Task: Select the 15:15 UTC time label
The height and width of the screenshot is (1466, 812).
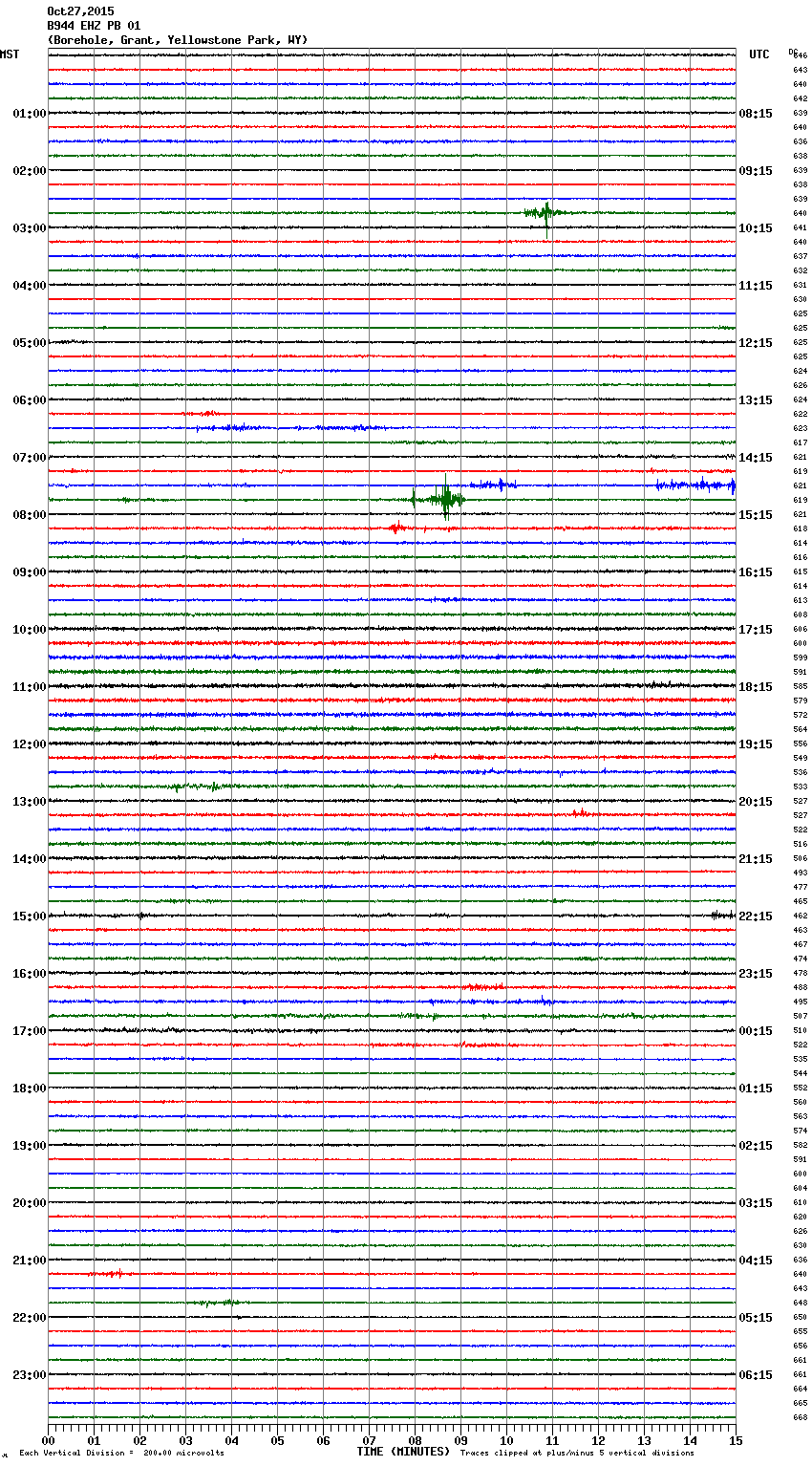Action: pyautogui.click(x=756, y=515)
